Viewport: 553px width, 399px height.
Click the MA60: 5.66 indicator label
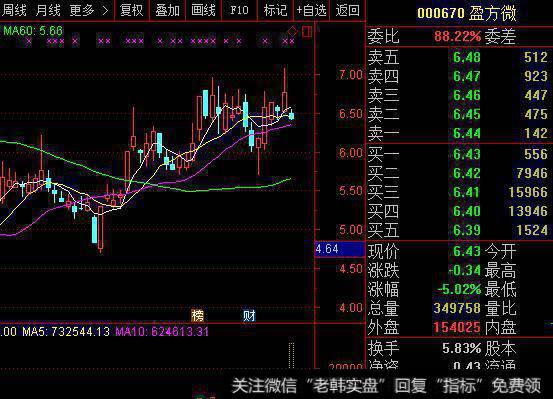33,31
